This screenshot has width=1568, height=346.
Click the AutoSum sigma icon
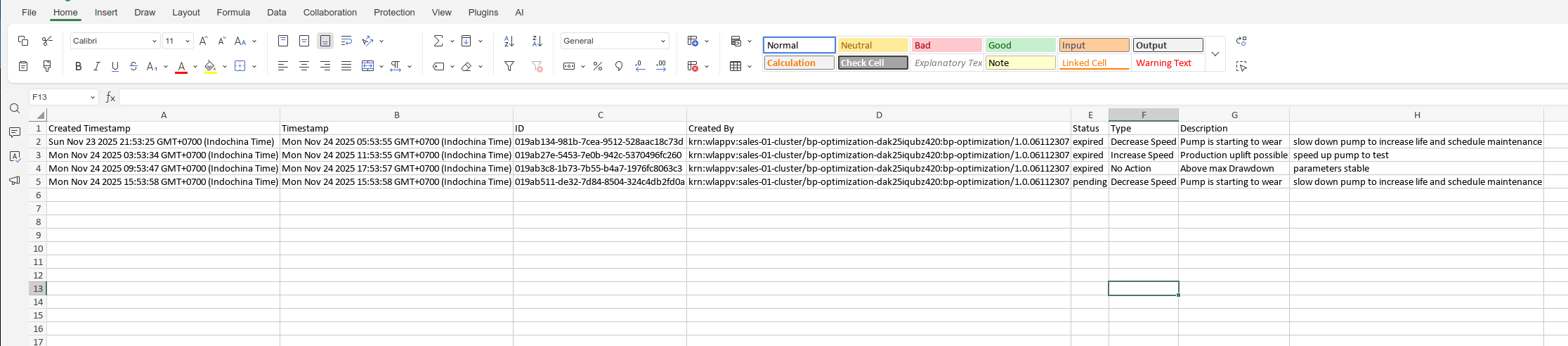pyautogui.click(x=438, y=41)
